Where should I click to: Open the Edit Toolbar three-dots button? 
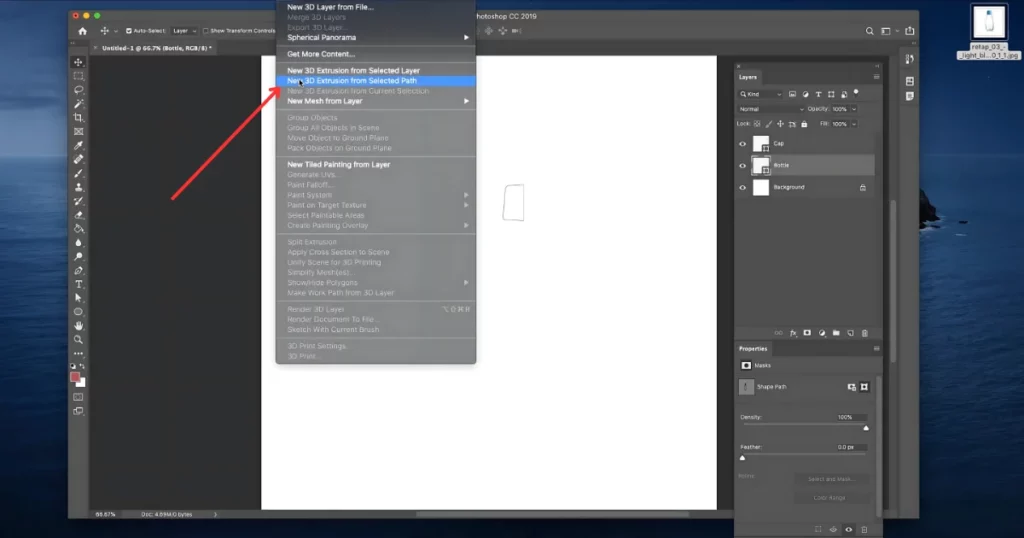(78, 353)
